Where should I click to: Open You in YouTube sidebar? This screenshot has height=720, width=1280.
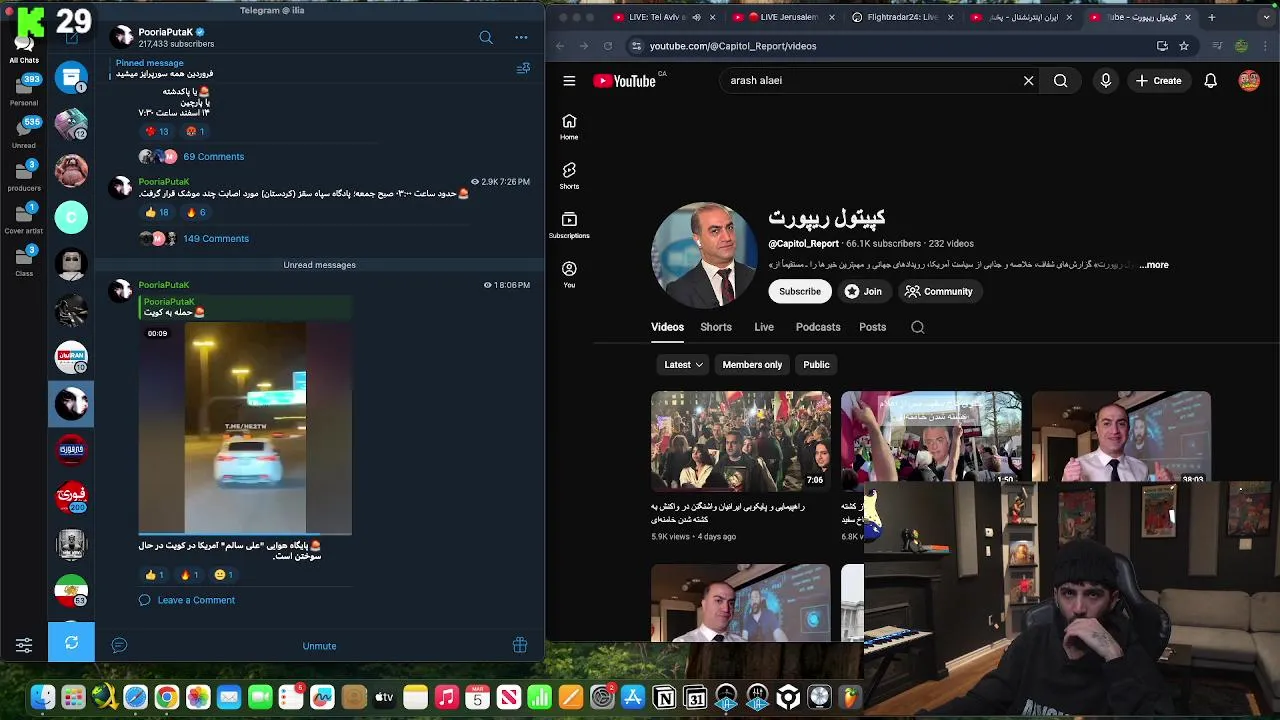point(569,274)
